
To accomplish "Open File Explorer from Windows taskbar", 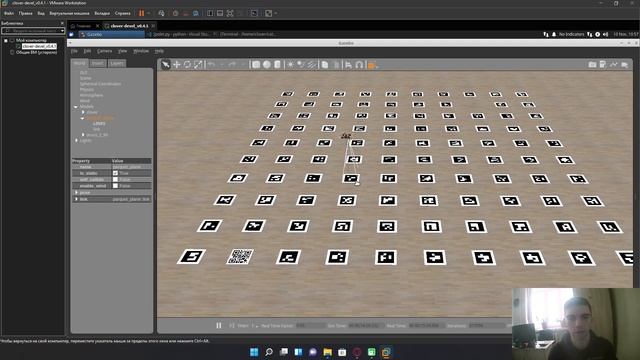I will pos(327,352).
